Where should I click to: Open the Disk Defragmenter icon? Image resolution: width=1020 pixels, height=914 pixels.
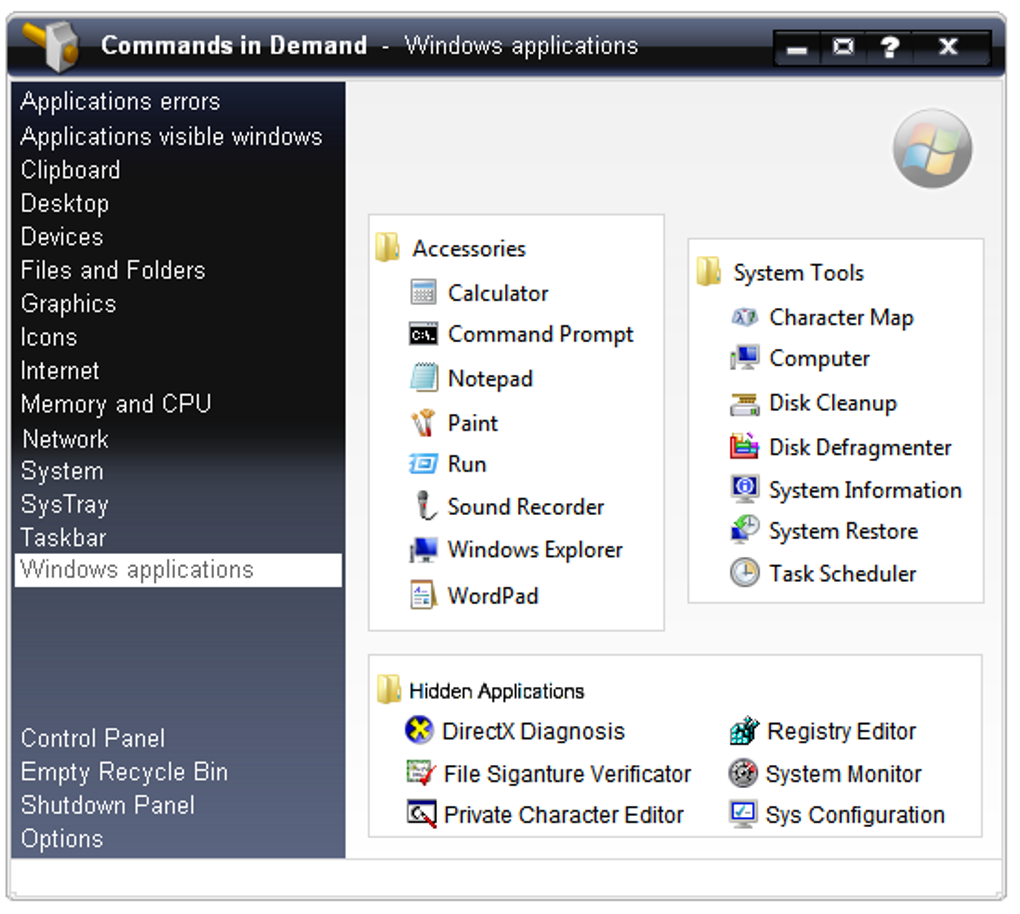point(744,447)
